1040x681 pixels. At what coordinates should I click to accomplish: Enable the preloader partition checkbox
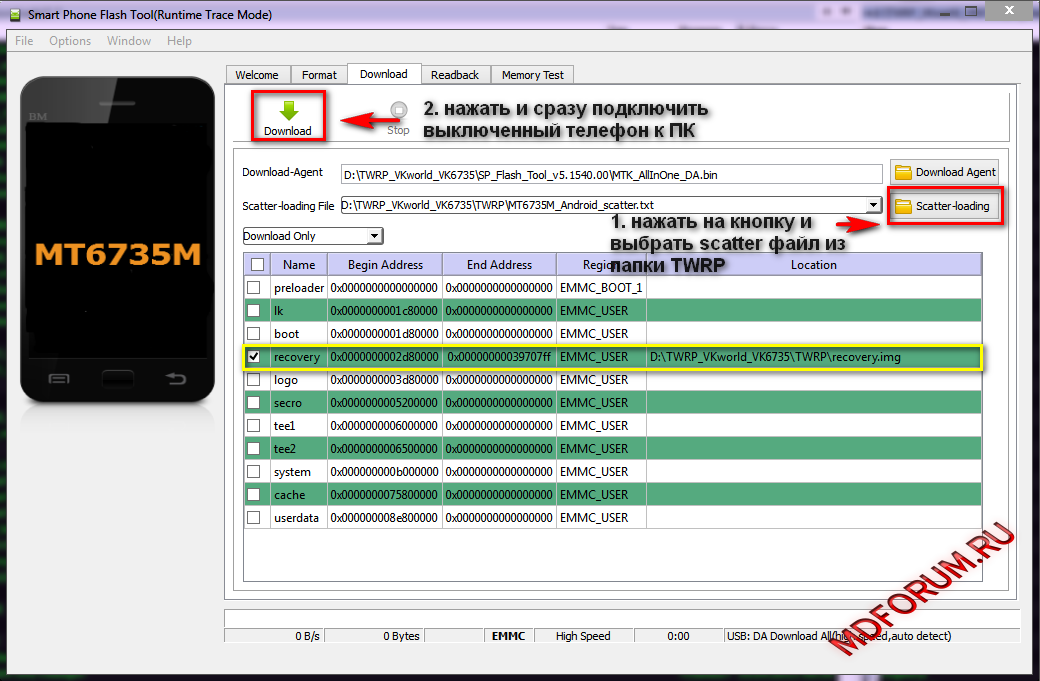254,288
